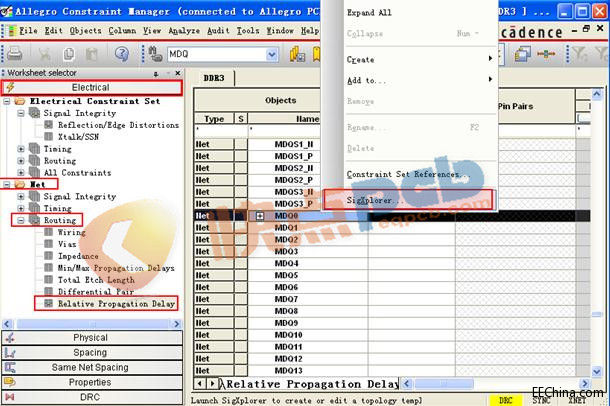This screenshot has height=406, width=610.
Task: Click the cascading windows icon in the toolbar
Action: click(x=522, y=54)
